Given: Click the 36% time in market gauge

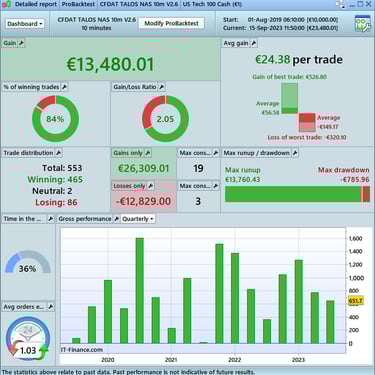Looking at the screenshot, I should [x=28, y=263].
